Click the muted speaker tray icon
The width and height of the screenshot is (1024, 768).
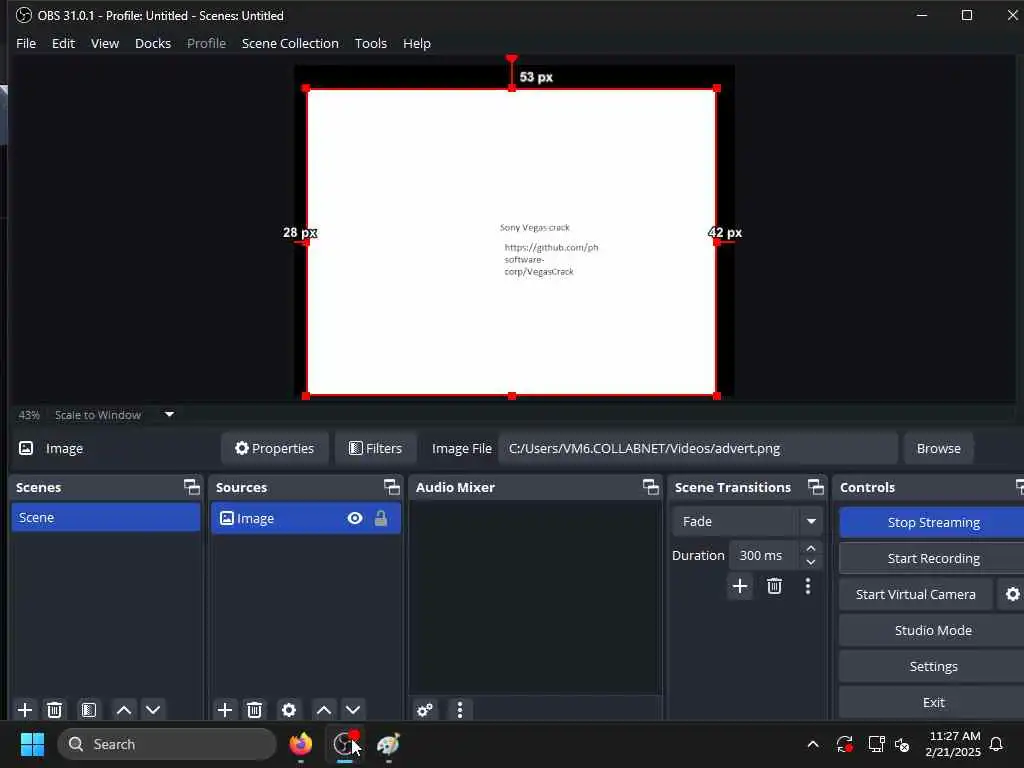coord(902,744)
